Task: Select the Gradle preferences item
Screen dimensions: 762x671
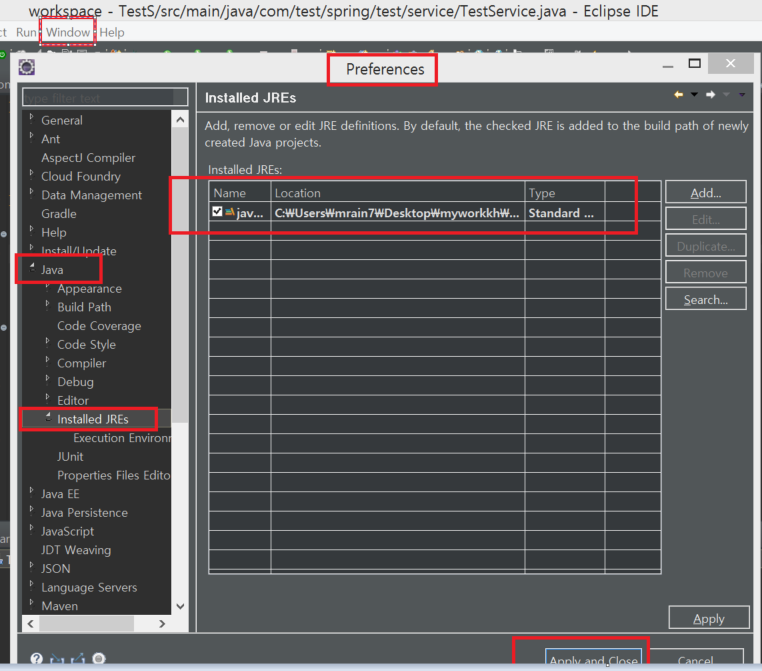Action: [59, 214]
